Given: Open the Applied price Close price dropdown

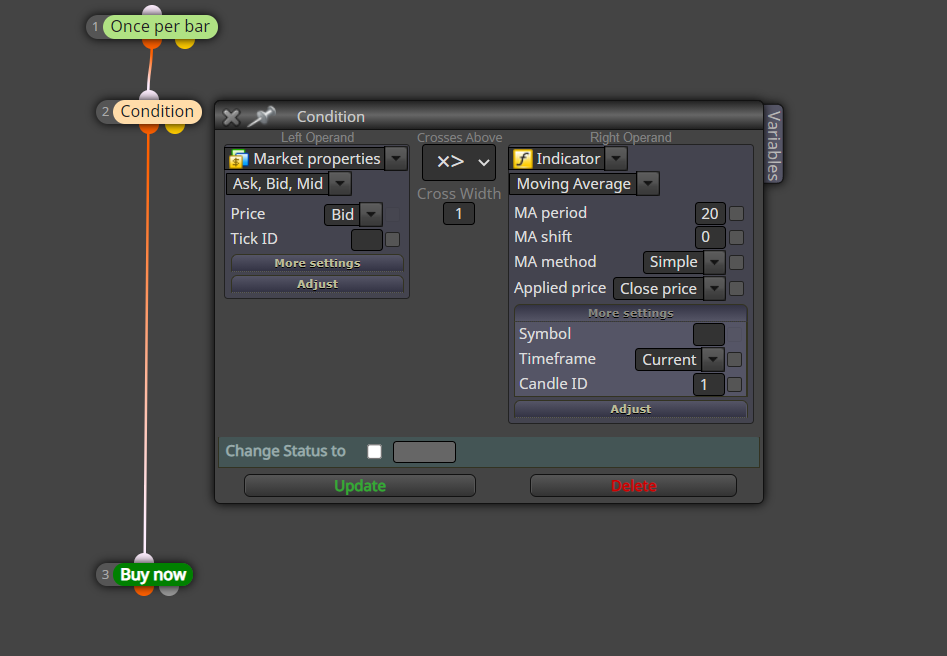Looking at the screenshot, I should coord(714,289).
